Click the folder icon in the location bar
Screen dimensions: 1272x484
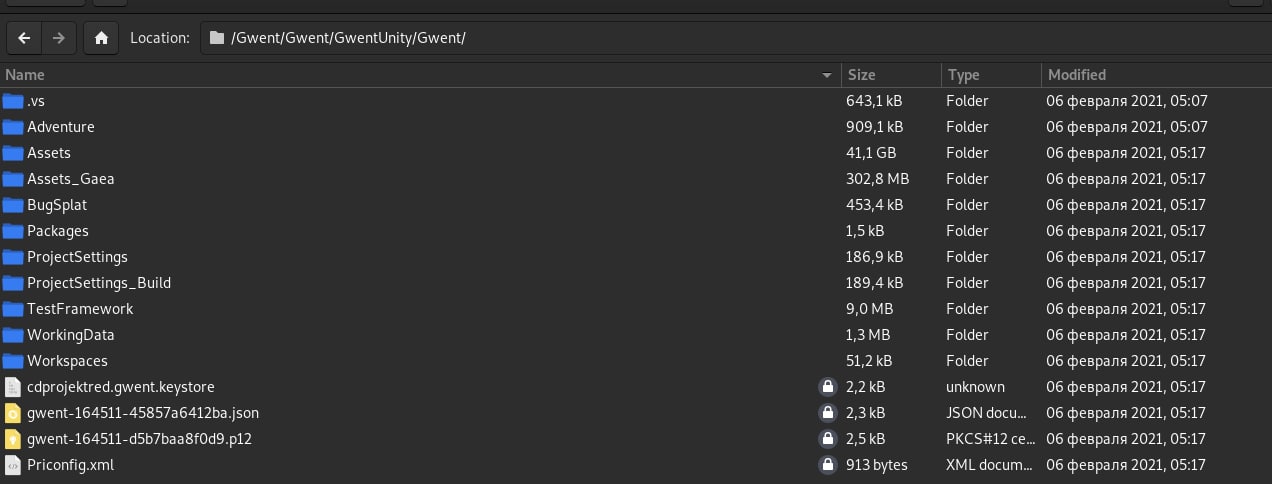pos(217,38)
